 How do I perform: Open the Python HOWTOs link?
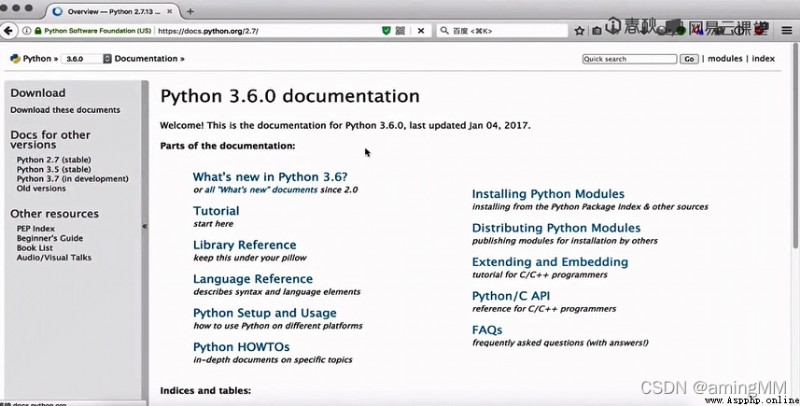pos(241,347)
